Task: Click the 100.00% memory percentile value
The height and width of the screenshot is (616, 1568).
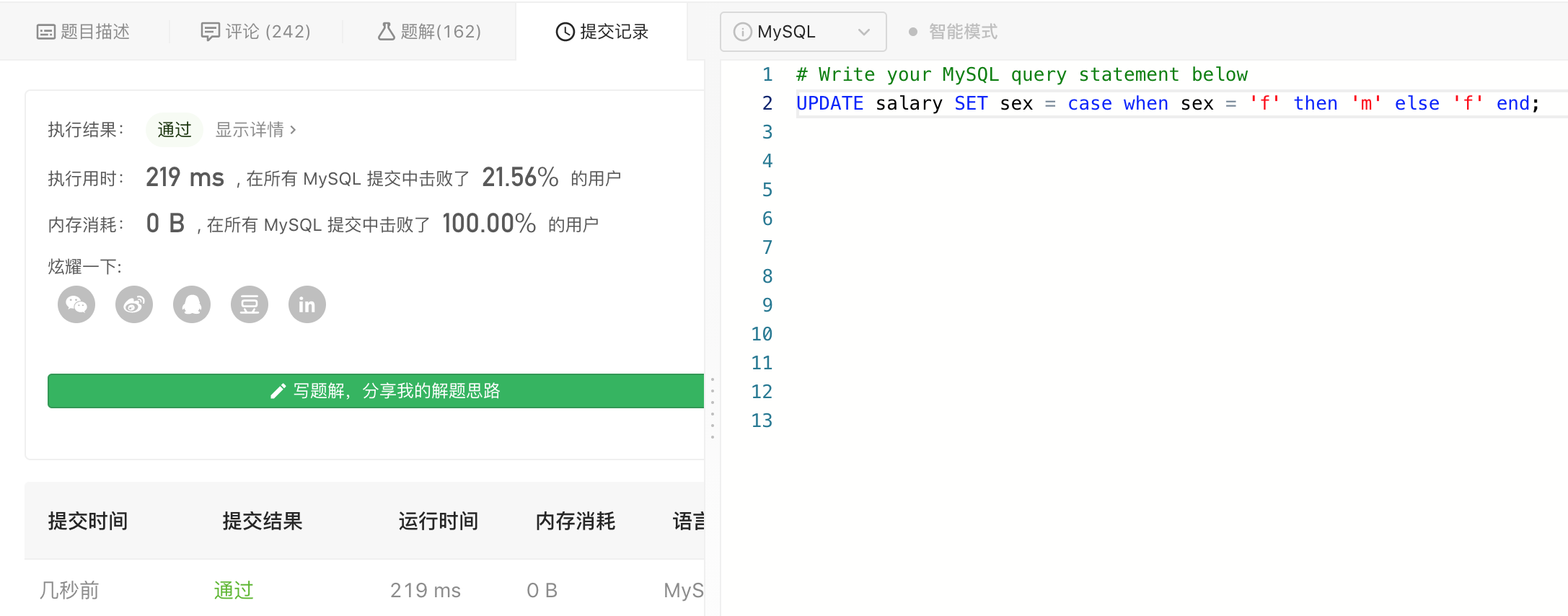Action: coord(489,224)
